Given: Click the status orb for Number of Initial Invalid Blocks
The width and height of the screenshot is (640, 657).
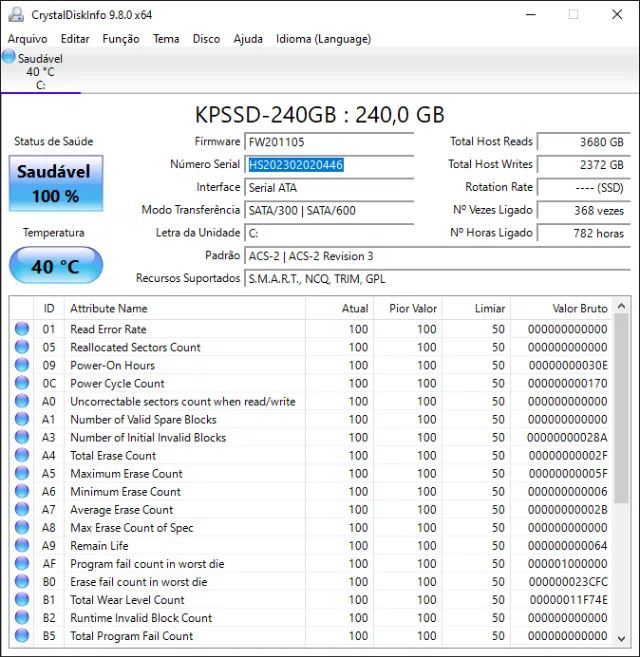Looking at the screenshot, I should pyautogui.click(x=22, y=437).
